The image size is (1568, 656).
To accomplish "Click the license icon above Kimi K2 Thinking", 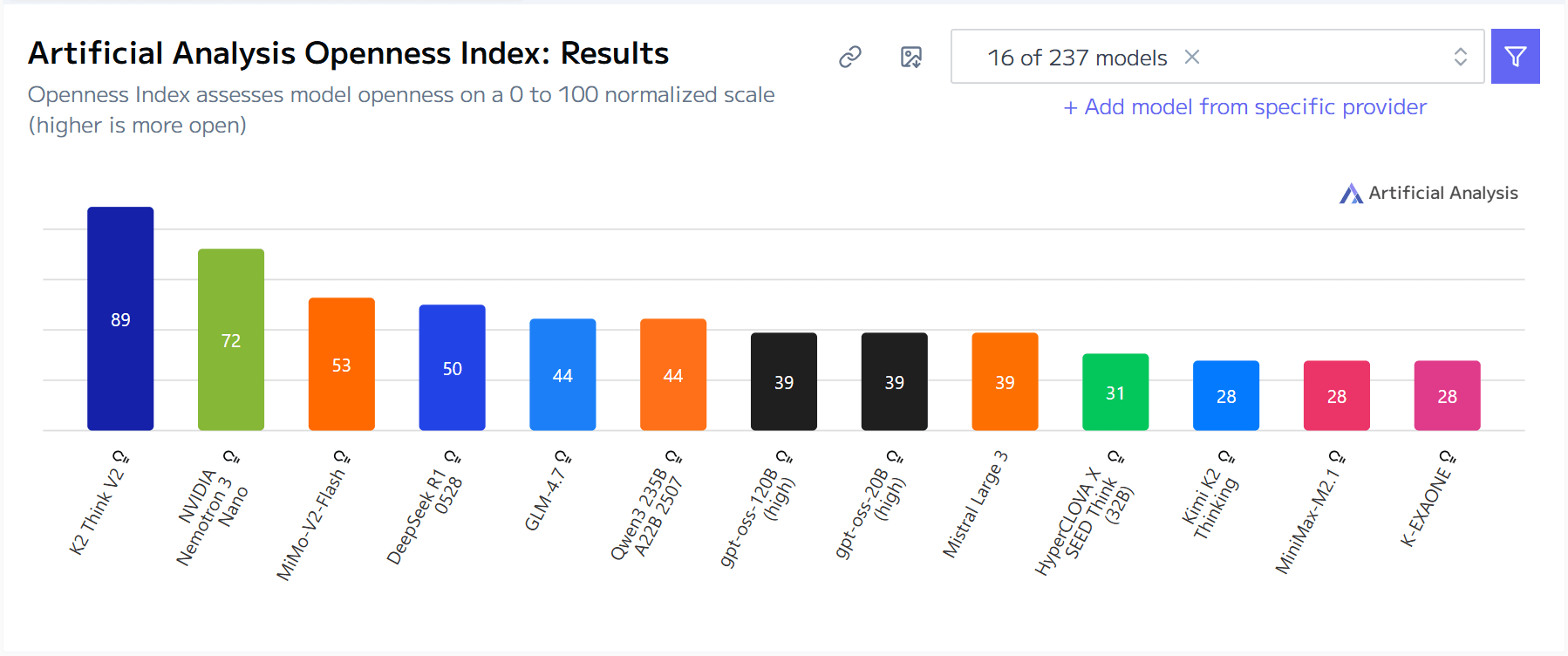I will (1227, 454).
